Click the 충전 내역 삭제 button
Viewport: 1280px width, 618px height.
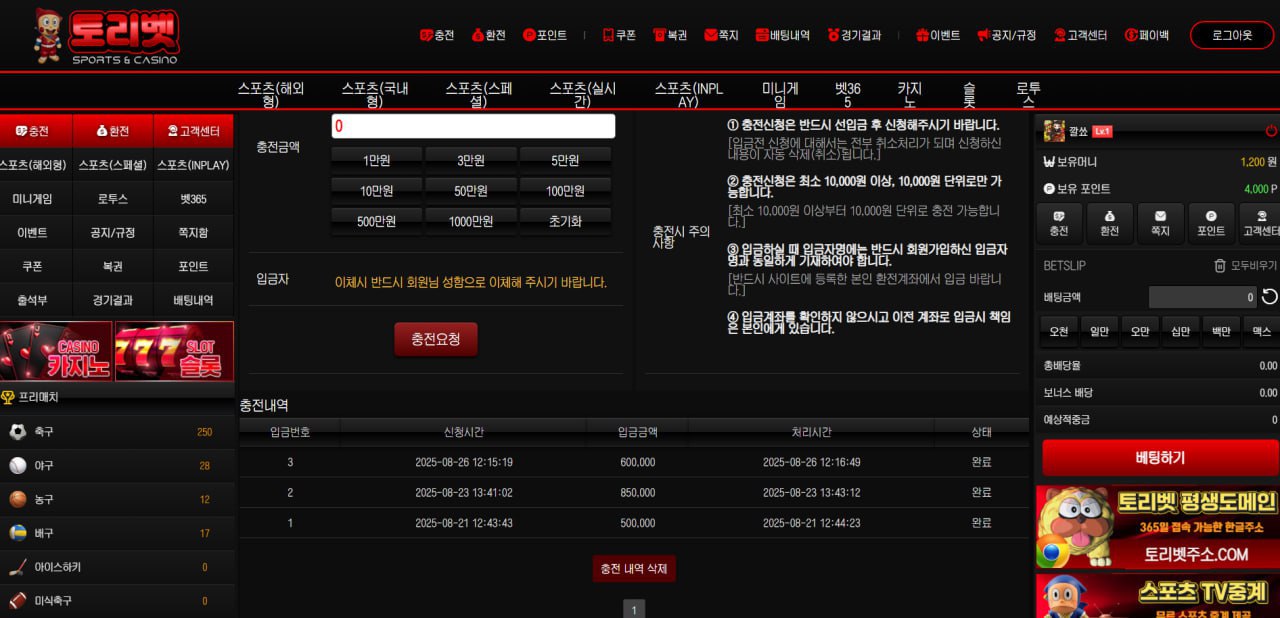pos(634,569)
